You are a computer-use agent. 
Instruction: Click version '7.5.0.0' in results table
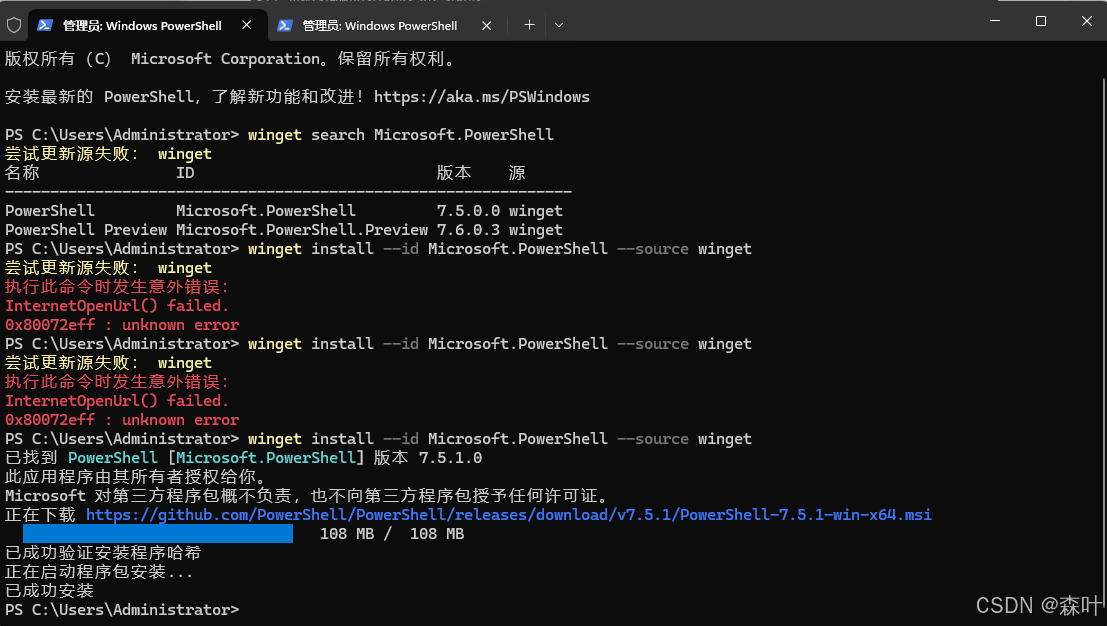pos(468,211)
